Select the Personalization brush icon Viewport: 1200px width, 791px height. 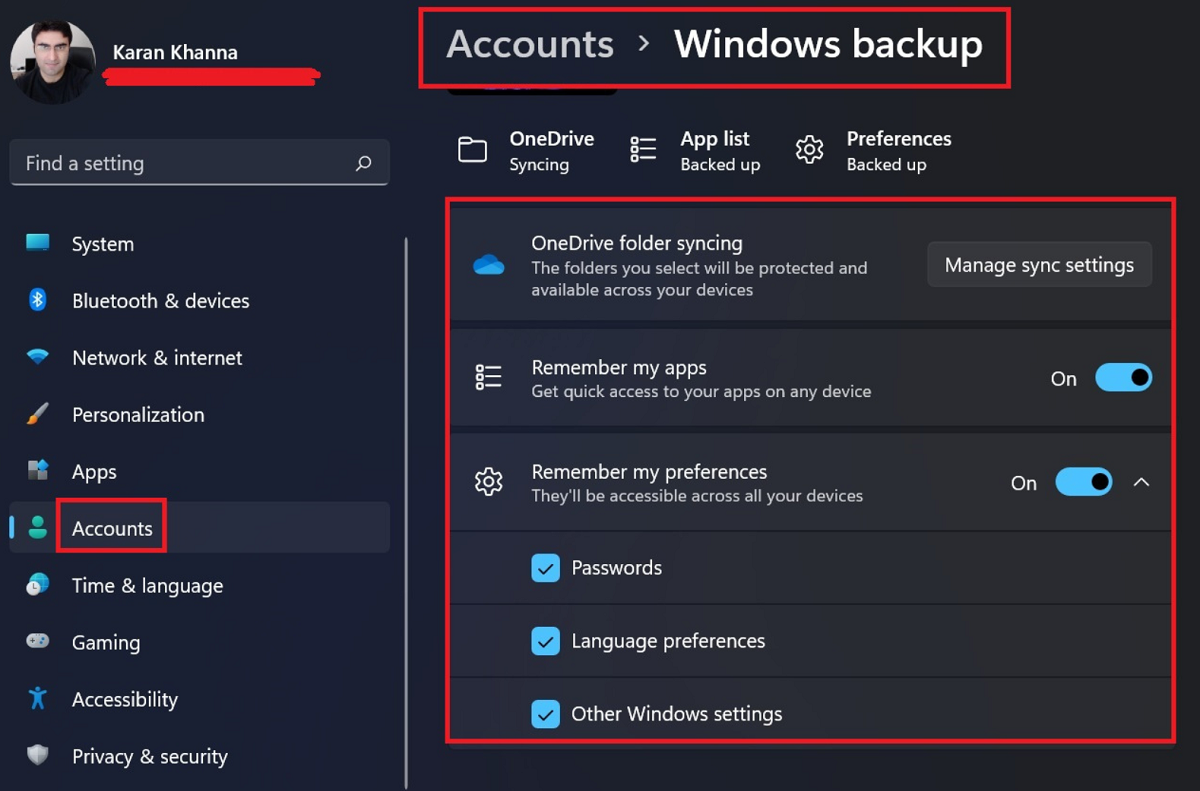tap(35, 414)
